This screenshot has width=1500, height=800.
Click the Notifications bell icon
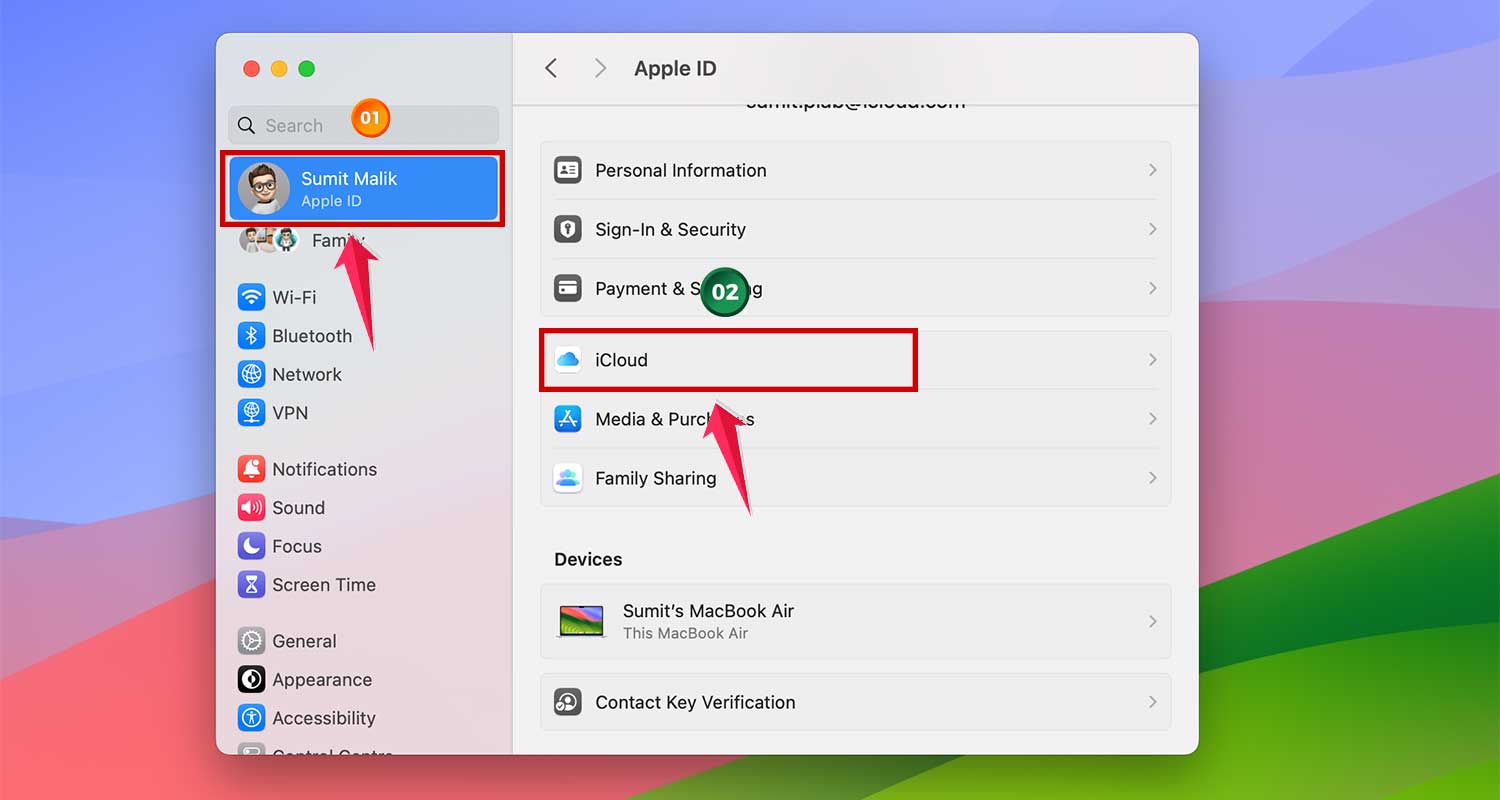pos(251,468)
